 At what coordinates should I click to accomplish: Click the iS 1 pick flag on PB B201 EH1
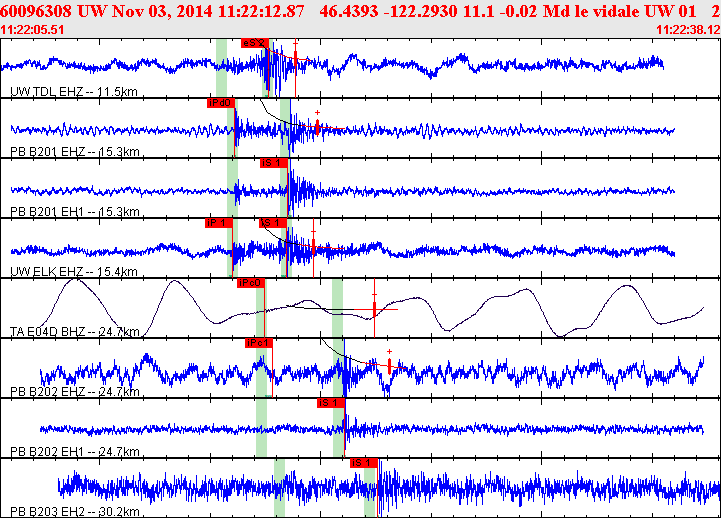(273, 163)
